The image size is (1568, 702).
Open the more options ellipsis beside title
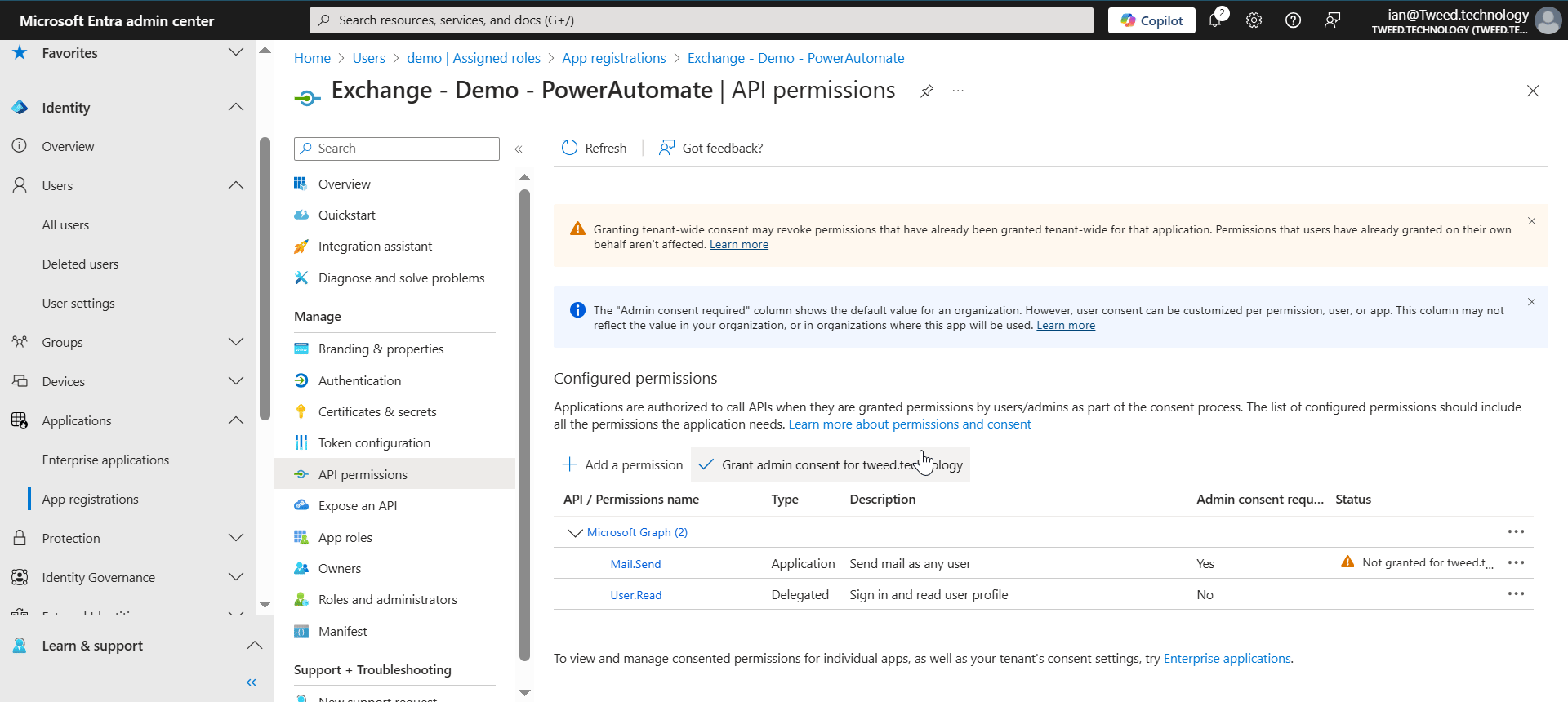click(958, 91)
